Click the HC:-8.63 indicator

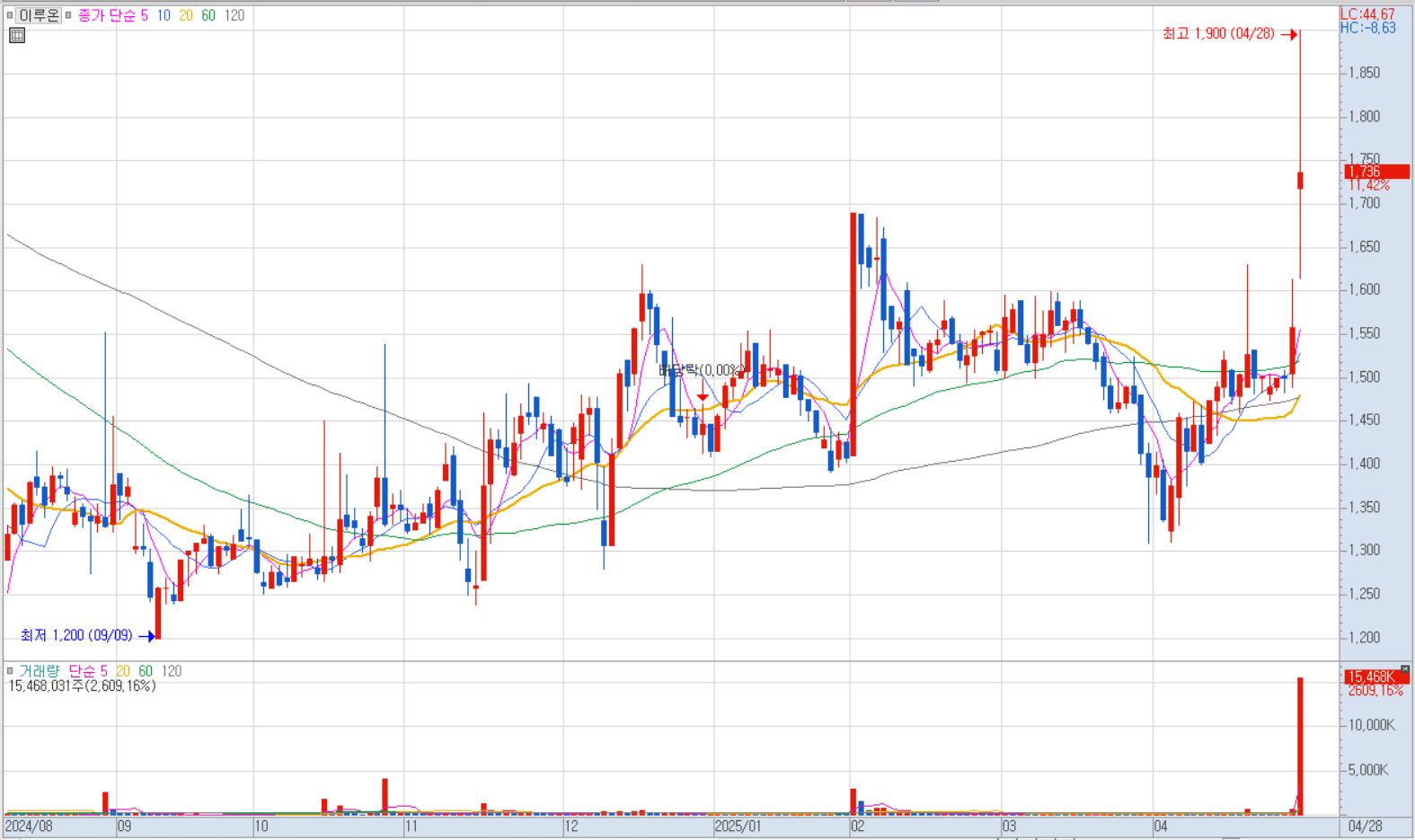click(x=1367, y=28)
